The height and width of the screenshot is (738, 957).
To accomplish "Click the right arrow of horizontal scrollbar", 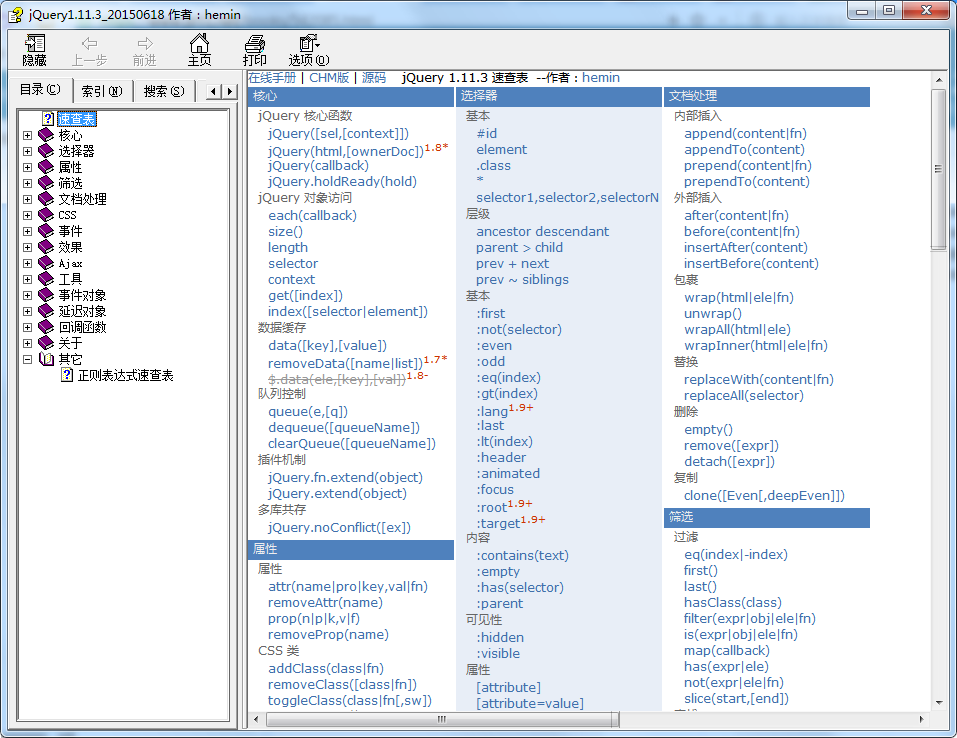I will [x=921, y=718].
